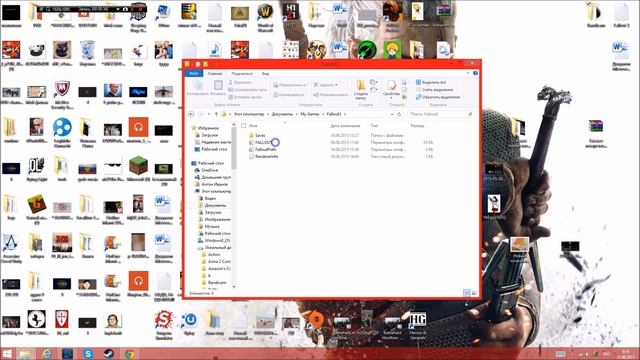Open the Поделиться ribbon tab

tap(242, 73)
